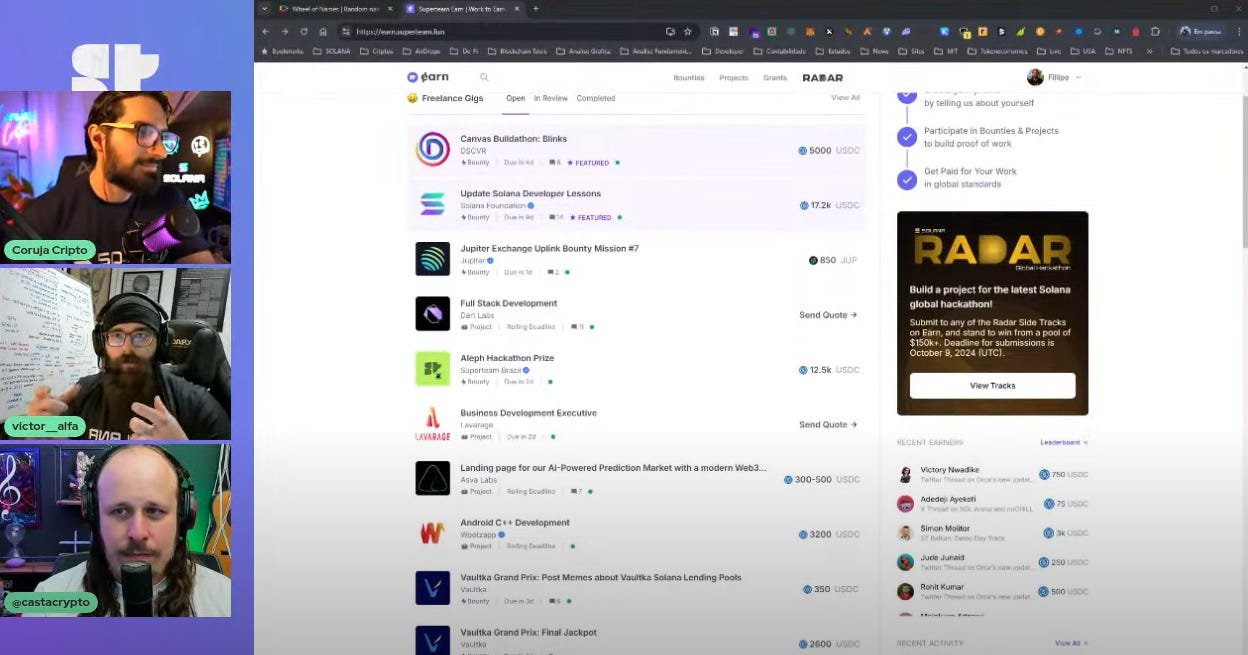
Task: Select the Vaultka Final Jackpot listing logo
Action: coord(433,640)
